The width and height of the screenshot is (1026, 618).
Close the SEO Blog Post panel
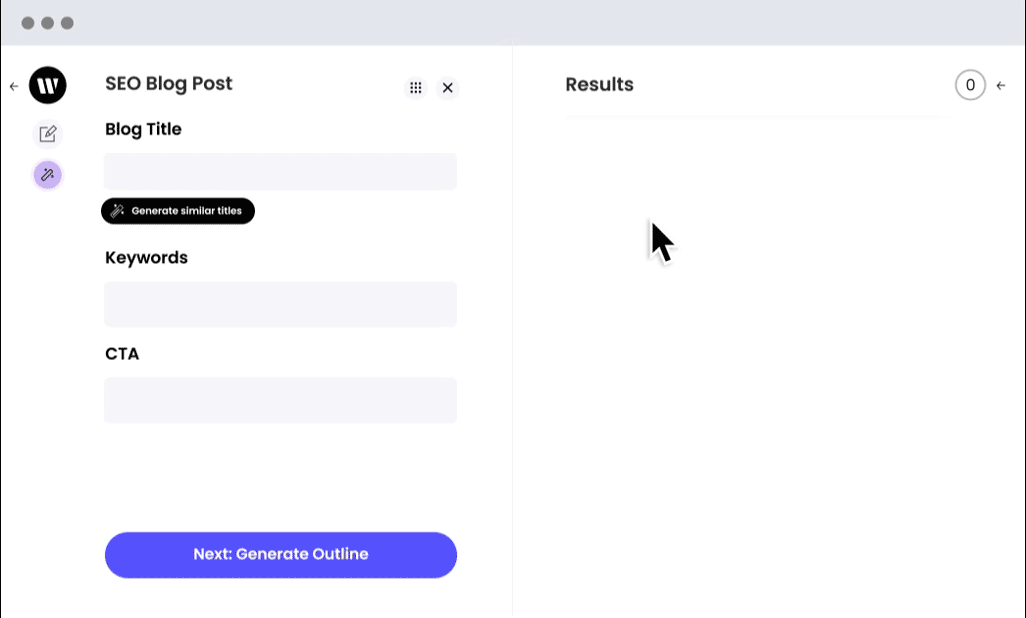(x=448, y=88)
